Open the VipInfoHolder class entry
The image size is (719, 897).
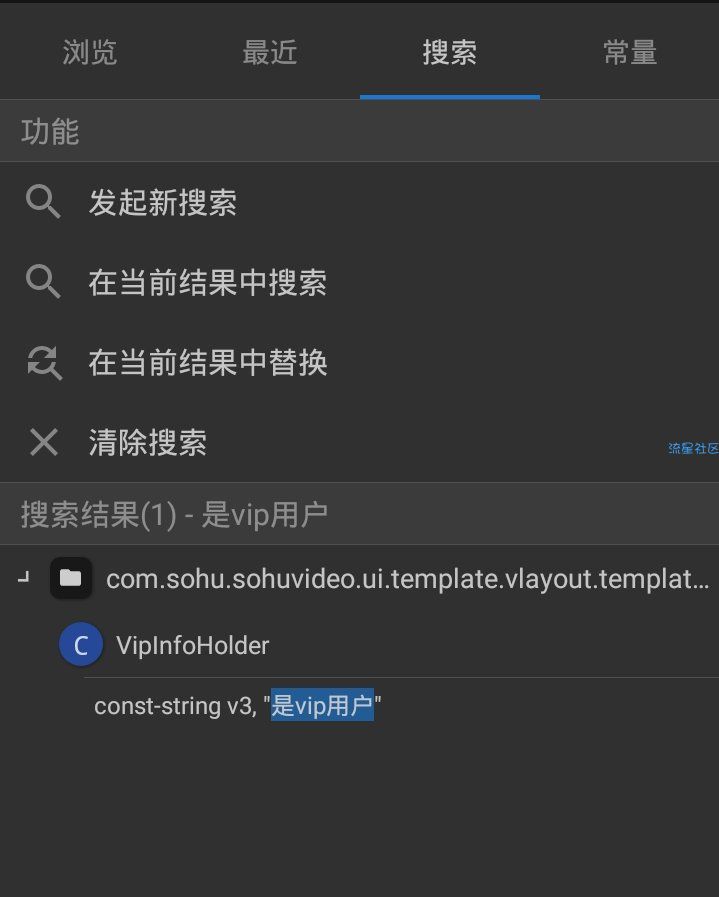192,645
